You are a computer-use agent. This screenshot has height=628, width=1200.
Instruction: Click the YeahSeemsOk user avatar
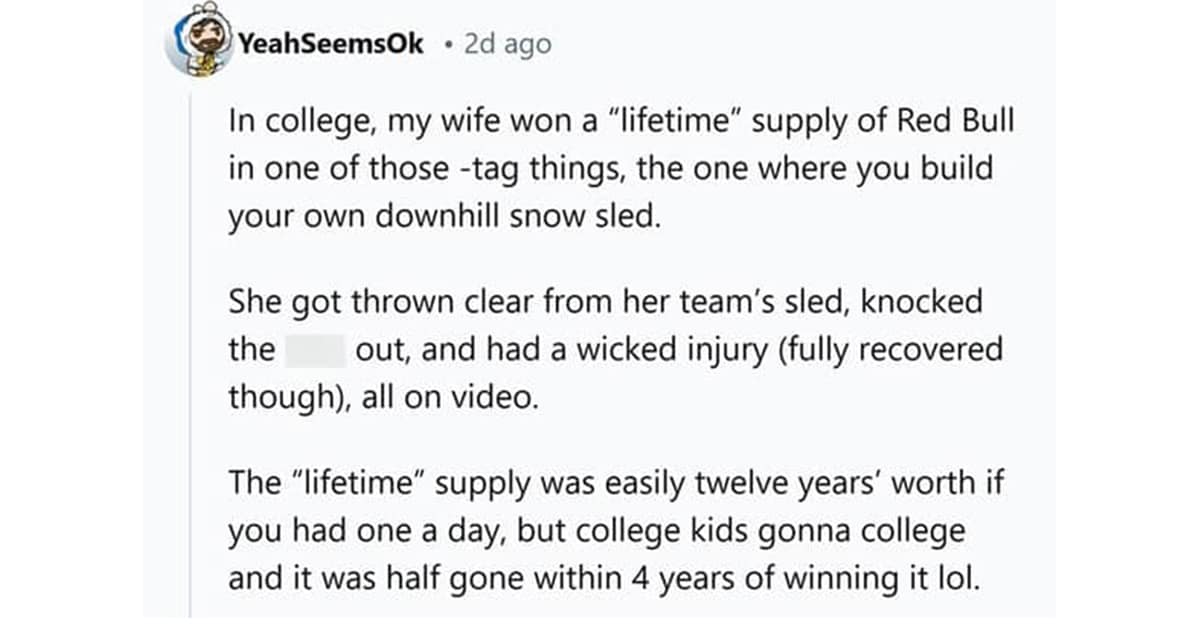coord(201,46)
